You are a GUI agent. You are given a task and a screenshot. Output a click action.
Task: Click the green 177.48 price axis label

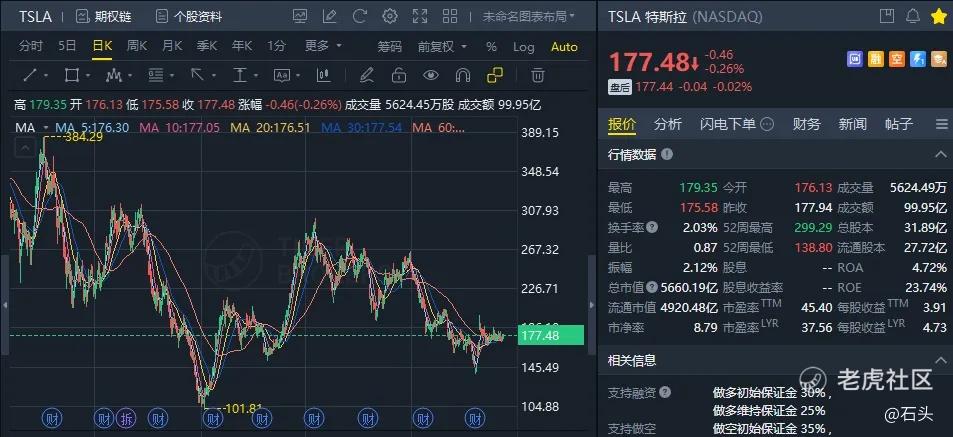pyautogui.click(x=550, y=335)
